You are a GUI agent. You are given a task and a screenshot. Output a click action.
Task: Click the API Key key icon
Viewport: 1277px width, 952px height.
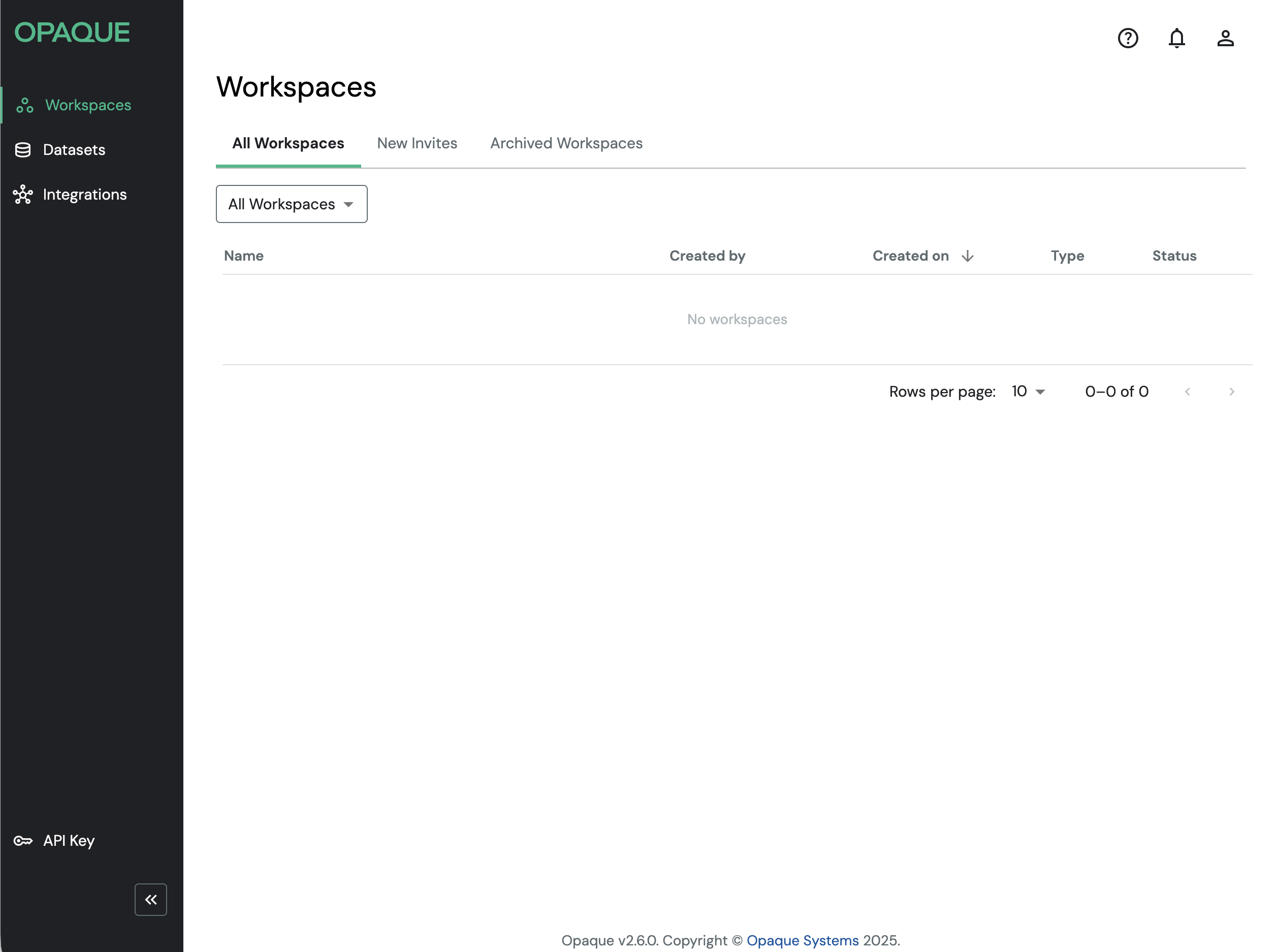point(22,841)
